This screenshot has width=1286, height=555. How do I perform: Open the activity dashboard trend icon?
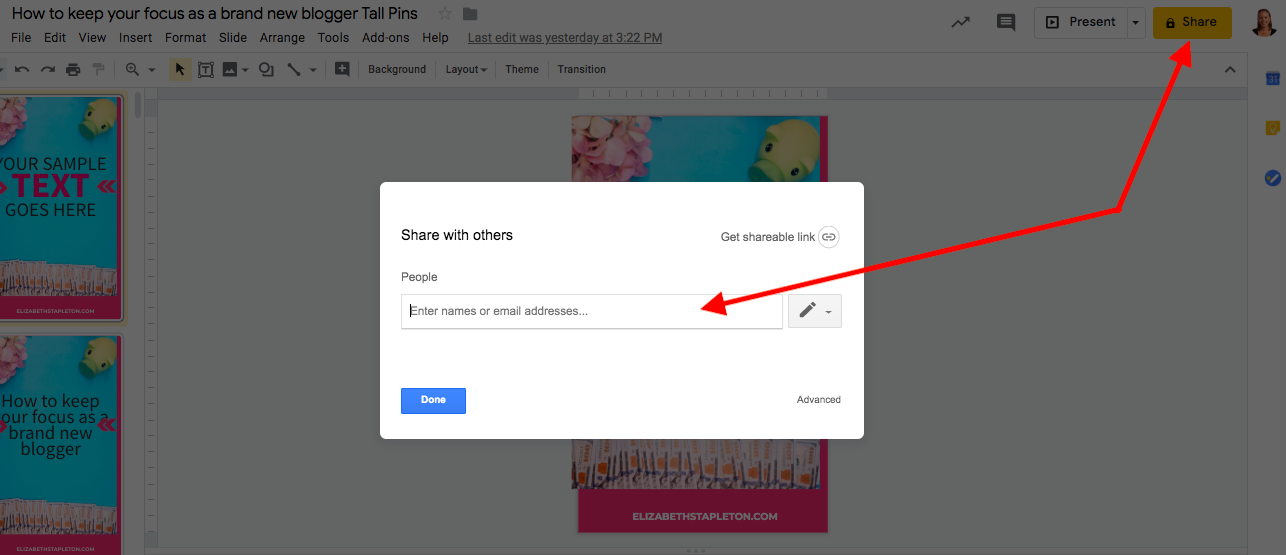tap(960, 22)
